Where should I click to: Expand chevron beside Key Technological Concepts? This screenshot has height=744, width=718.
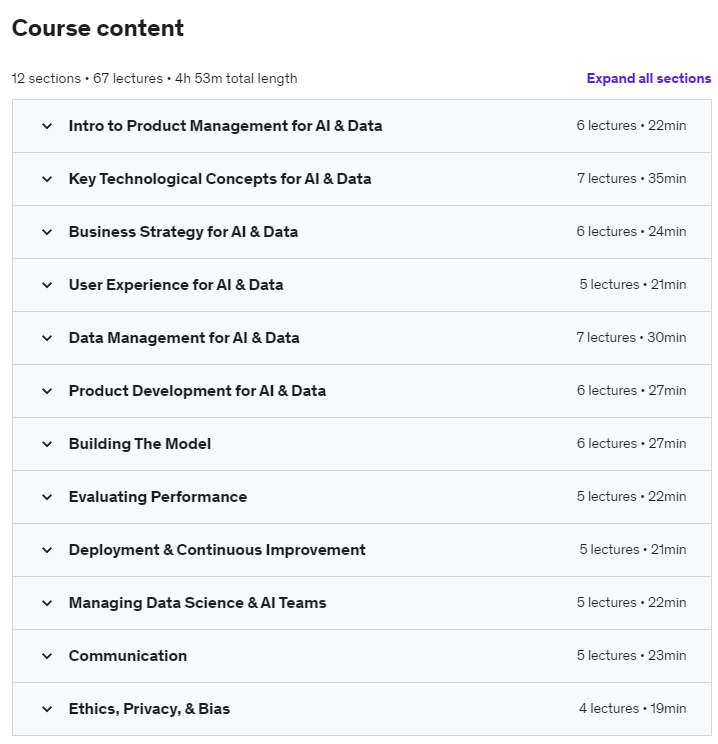(x=47, y=179)
